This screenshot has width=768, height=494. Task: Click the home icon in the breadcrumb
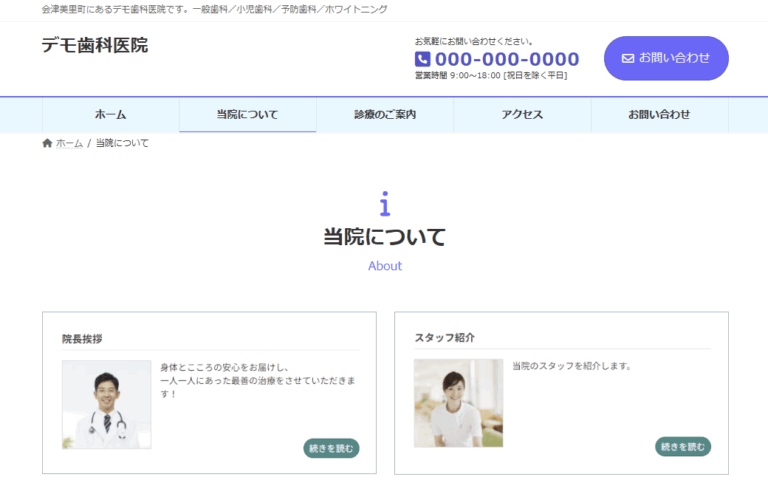click(x=47, y=143)
